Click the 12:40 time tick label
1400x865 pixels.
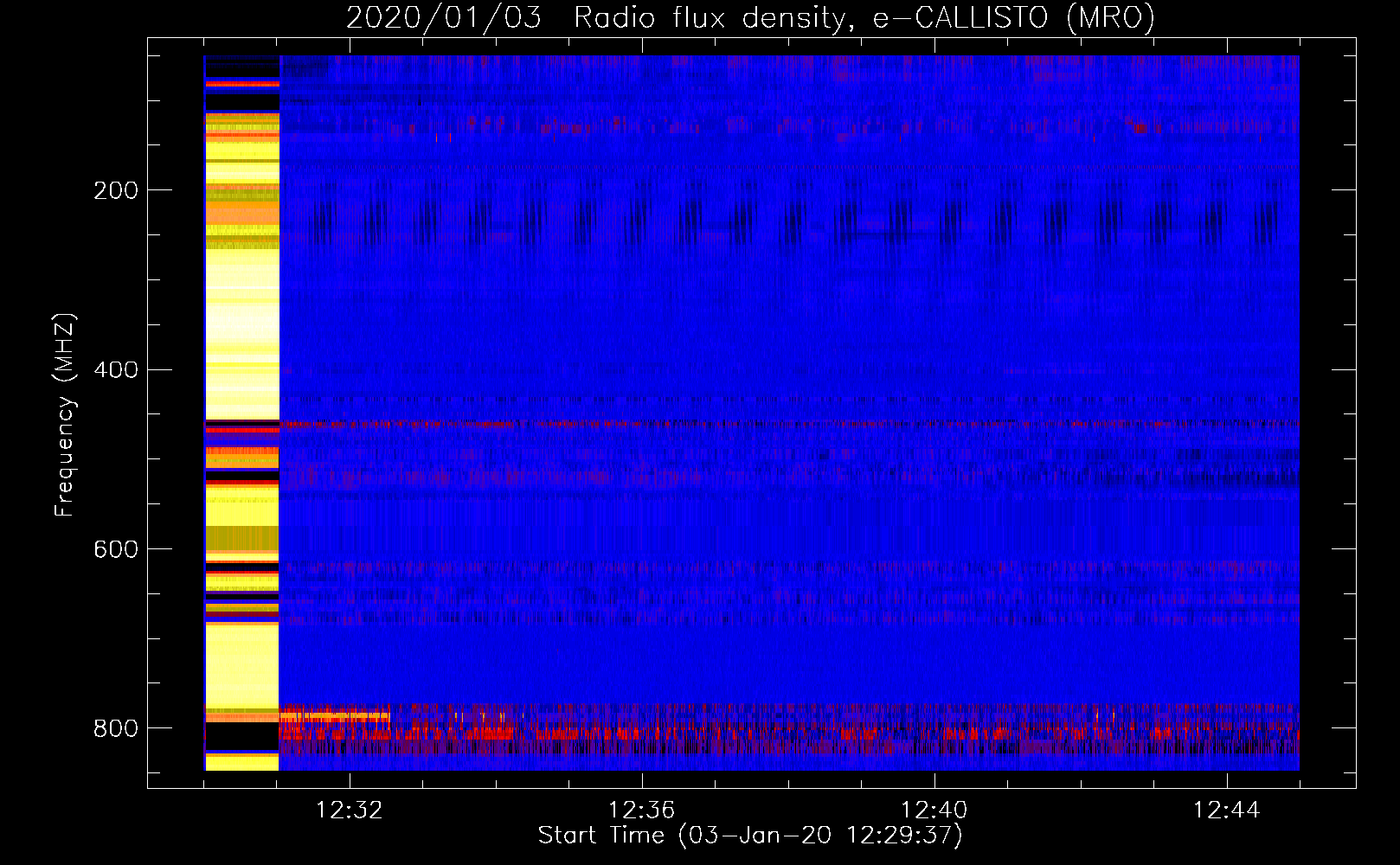pyautogui.click(x=934, y=811)
